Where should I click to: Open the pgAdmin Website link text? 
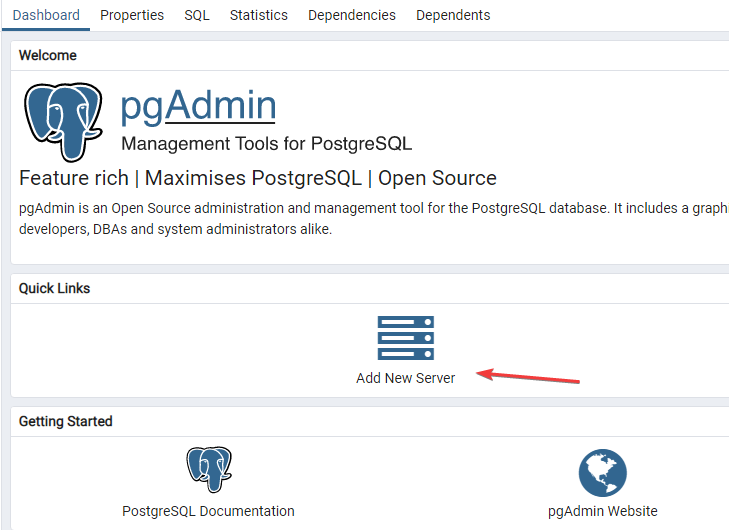coord(603,511)
